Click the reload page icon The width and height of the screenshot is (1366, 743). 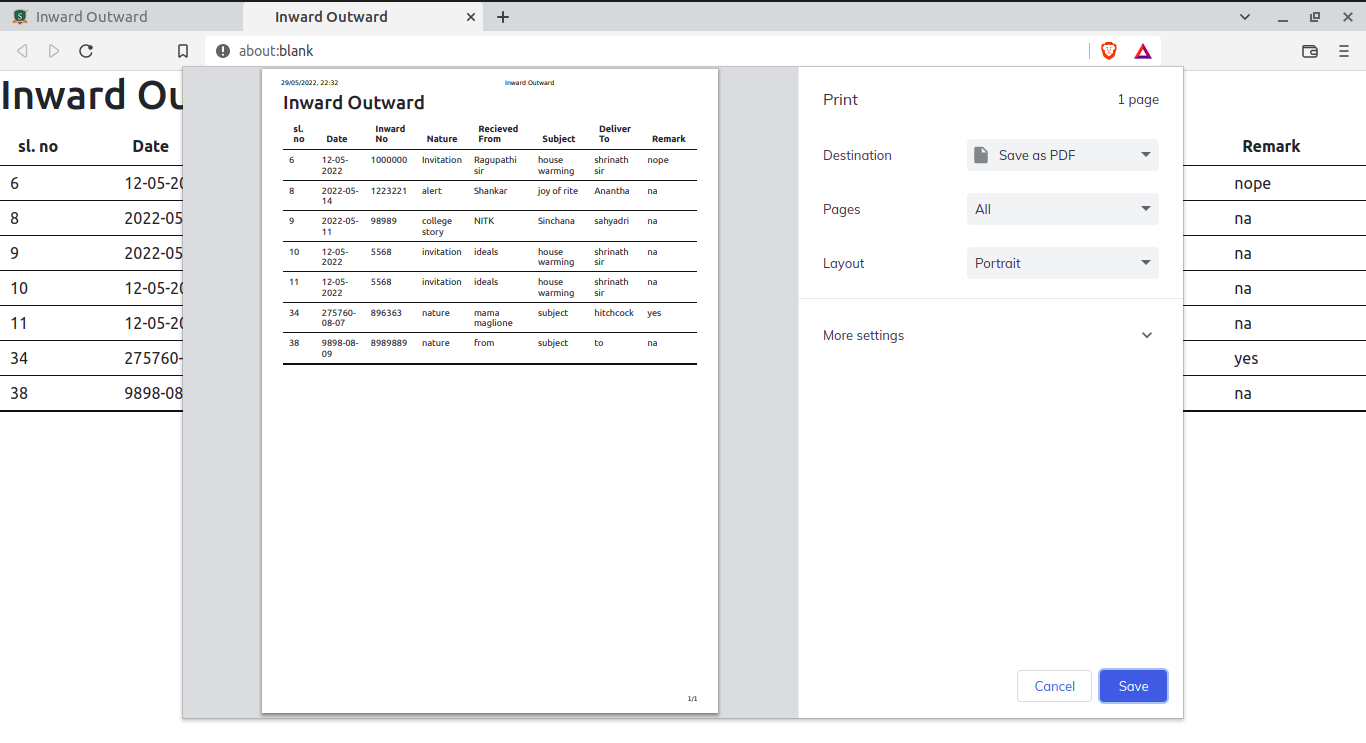click(86, 51)
